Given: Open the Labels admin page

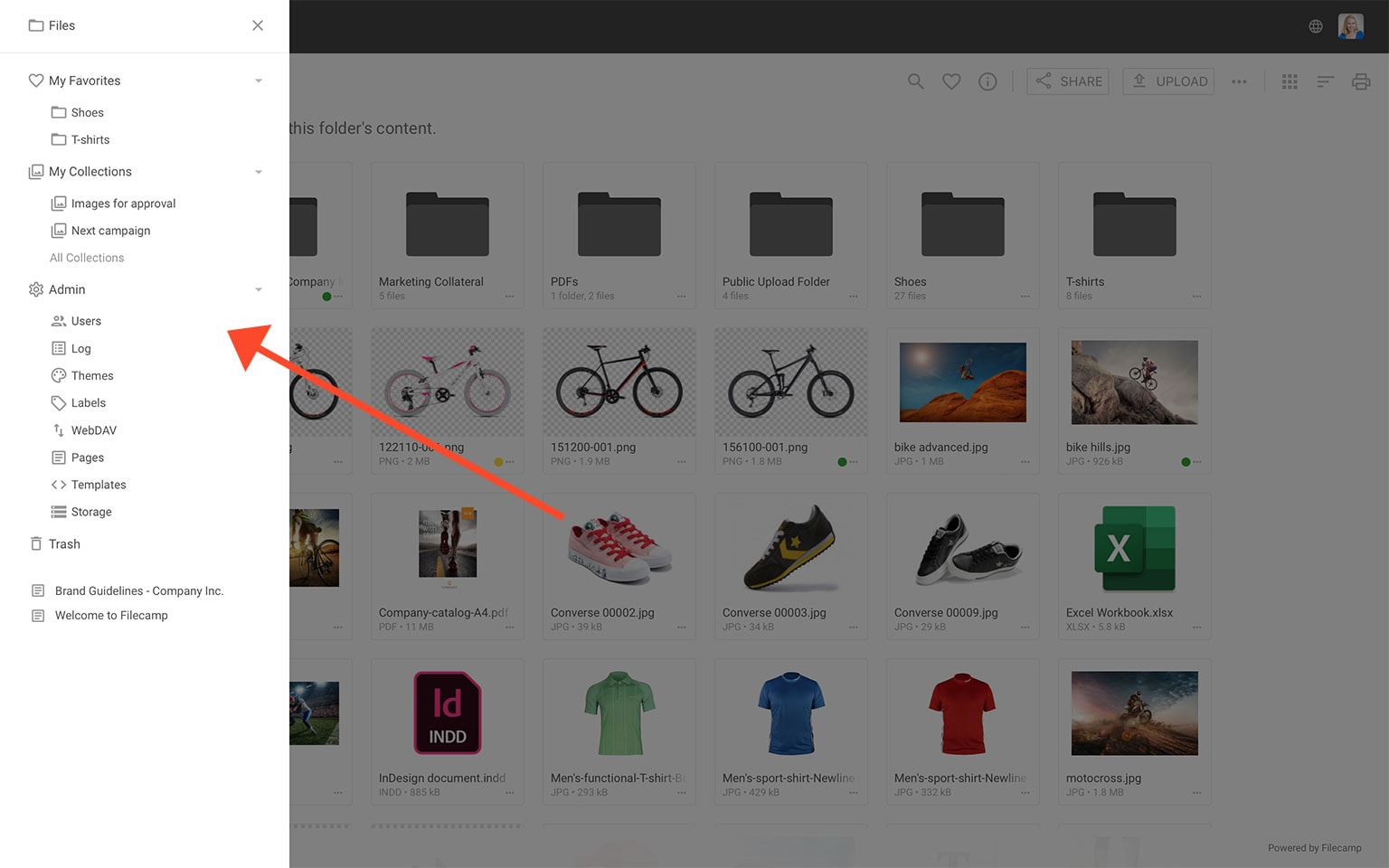Looking at the screenshot, I should (x=89, y=402).
